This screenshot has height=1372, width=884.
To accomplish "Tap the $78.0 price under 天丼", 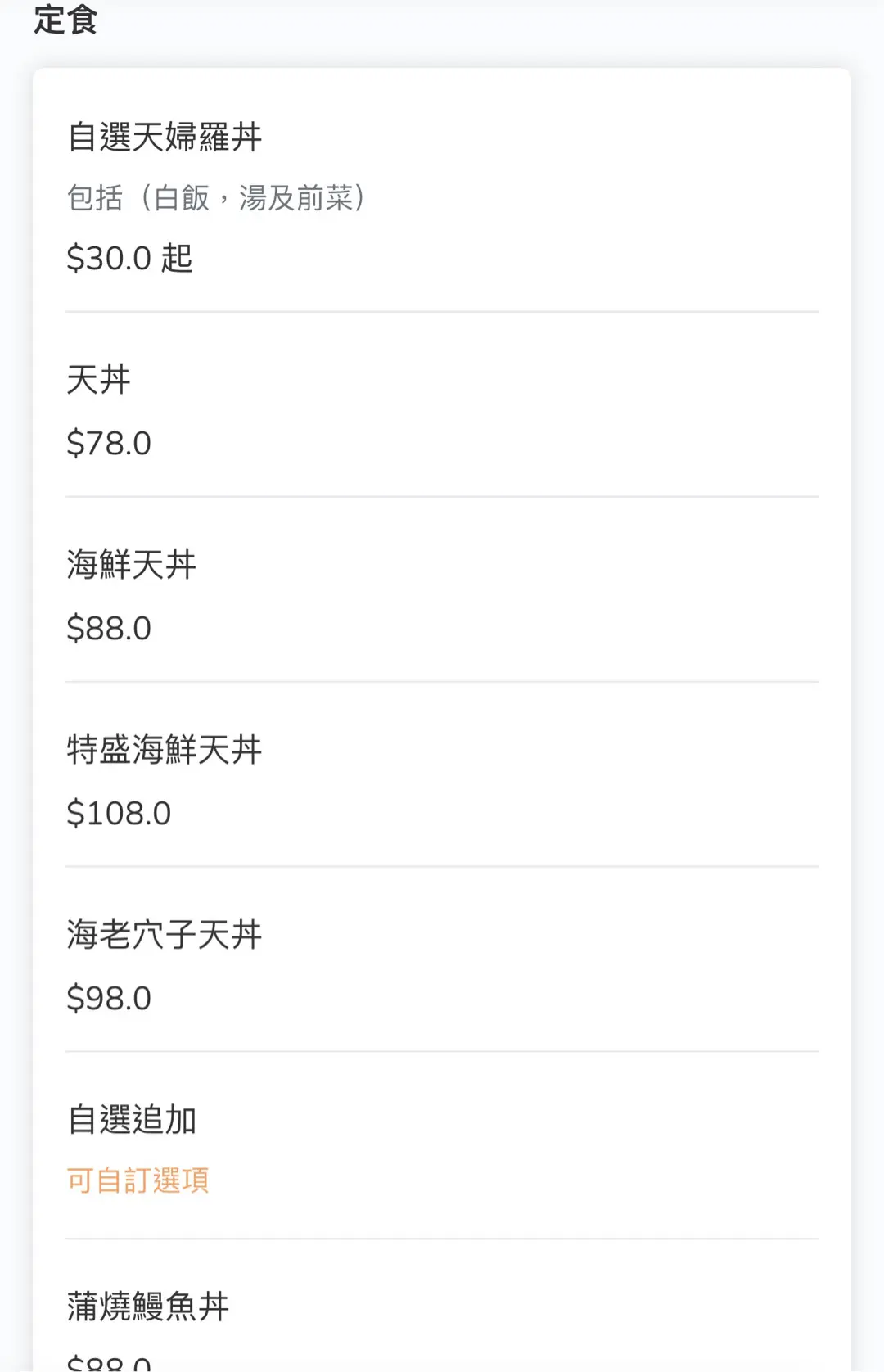I will [x=109, y=444].
